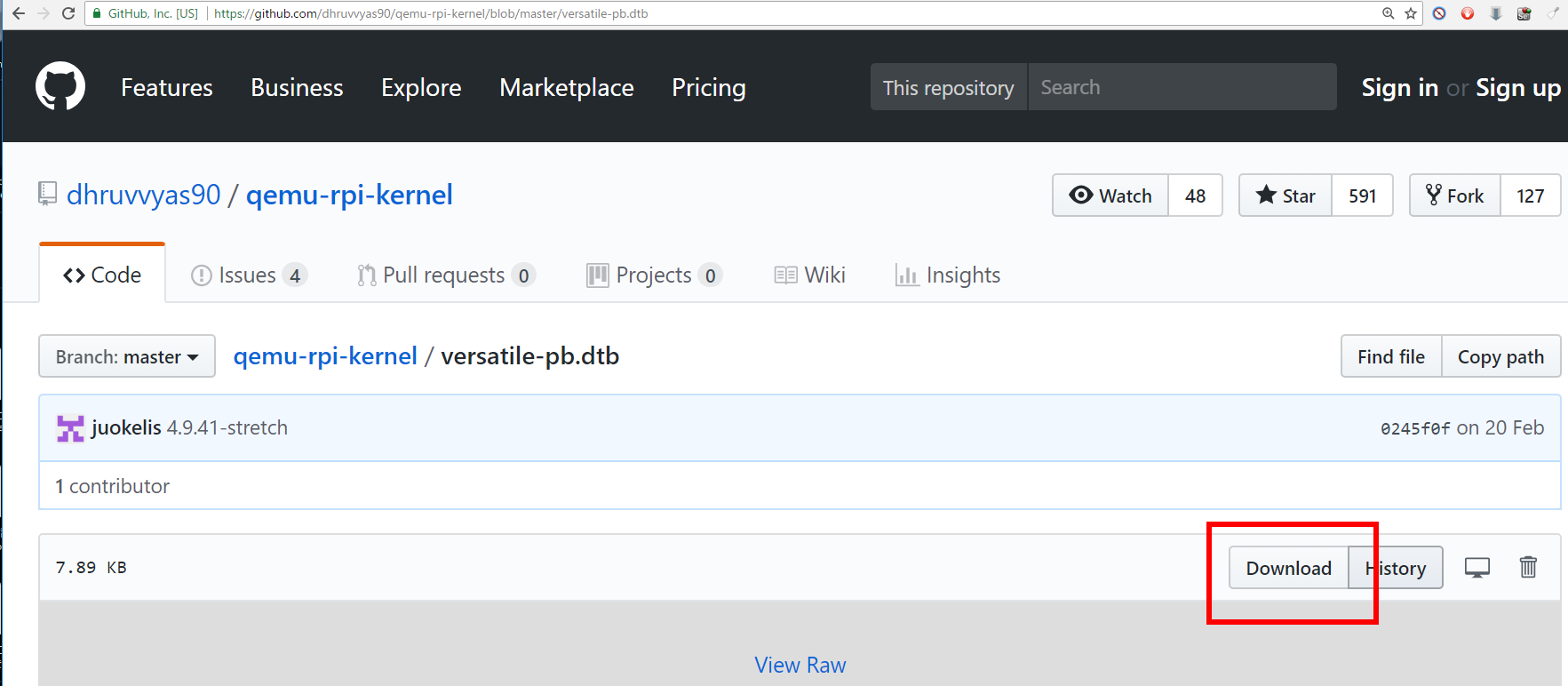
Task: Open the file History
Action: [1396, 568]
